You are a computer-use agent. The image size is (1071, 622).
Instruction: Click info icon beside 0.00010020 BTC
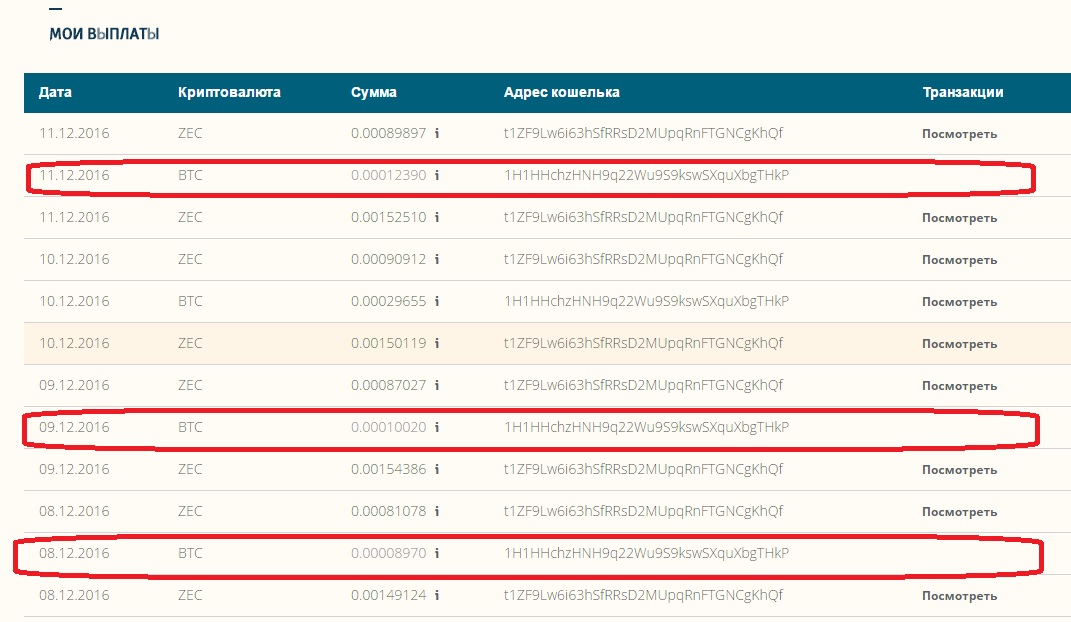click(x=437, y=427)
